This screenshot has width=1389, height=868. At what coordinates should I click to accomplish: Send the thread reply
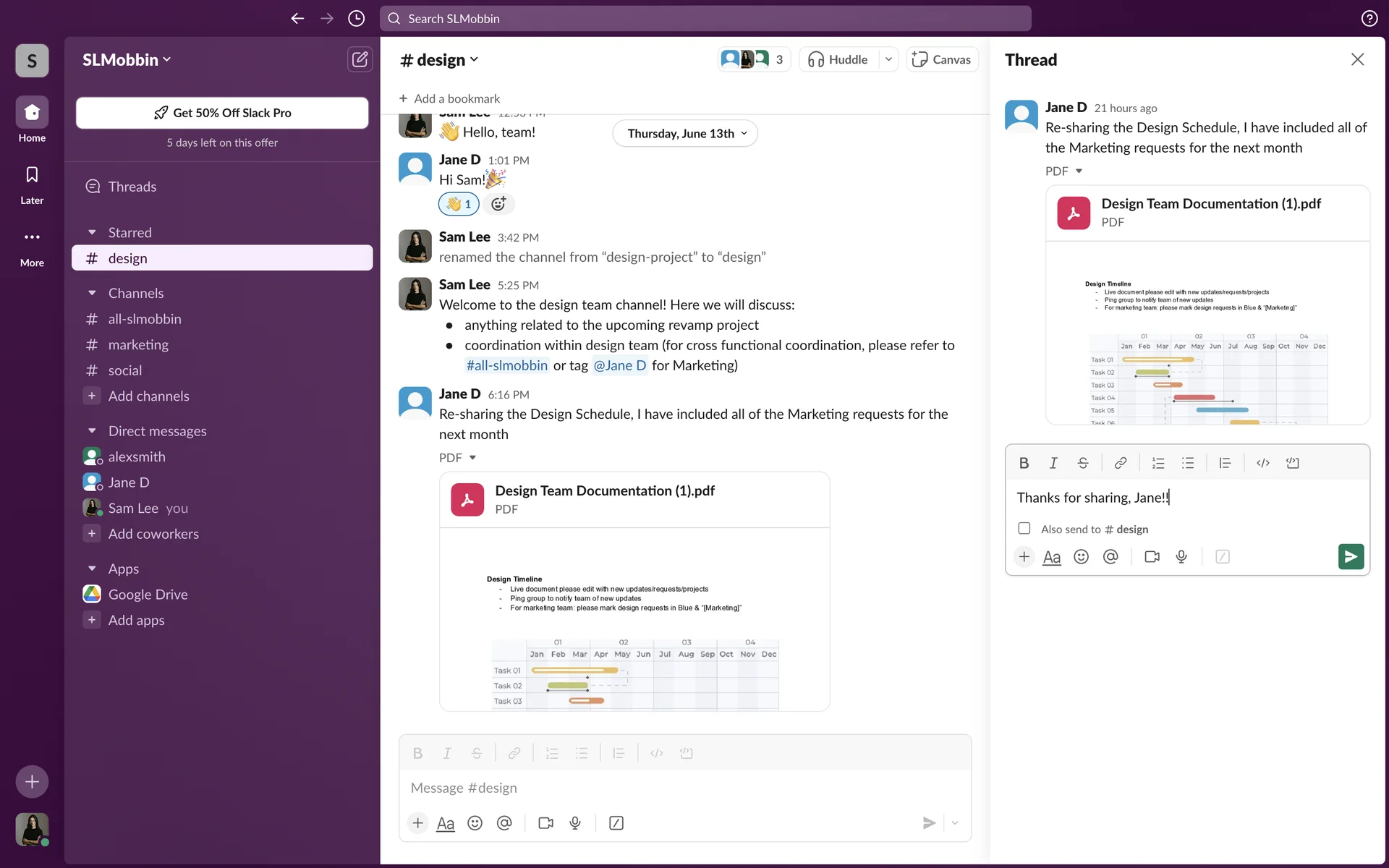[x=1350, y=556]
